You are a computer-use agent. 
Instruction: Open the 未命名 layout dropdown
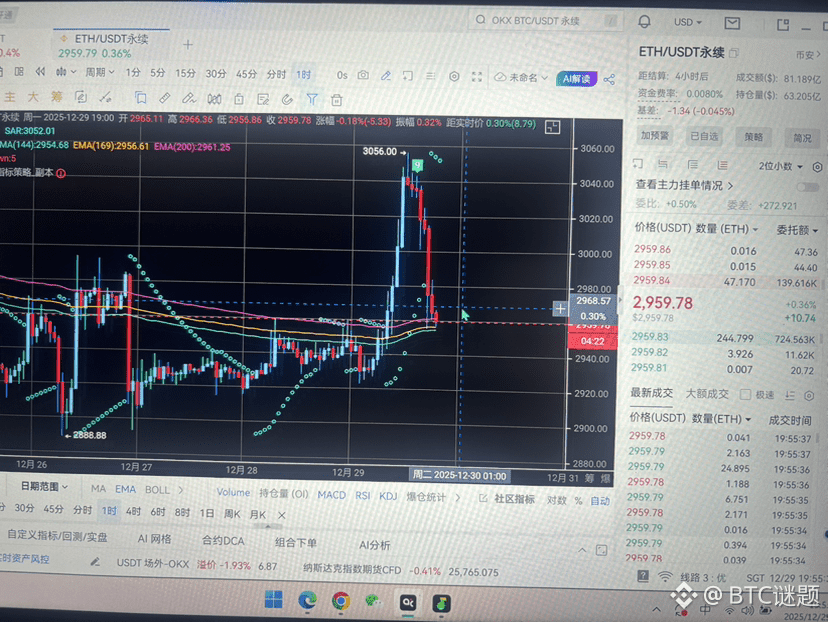pyautogui.click(x=521, y=78)
